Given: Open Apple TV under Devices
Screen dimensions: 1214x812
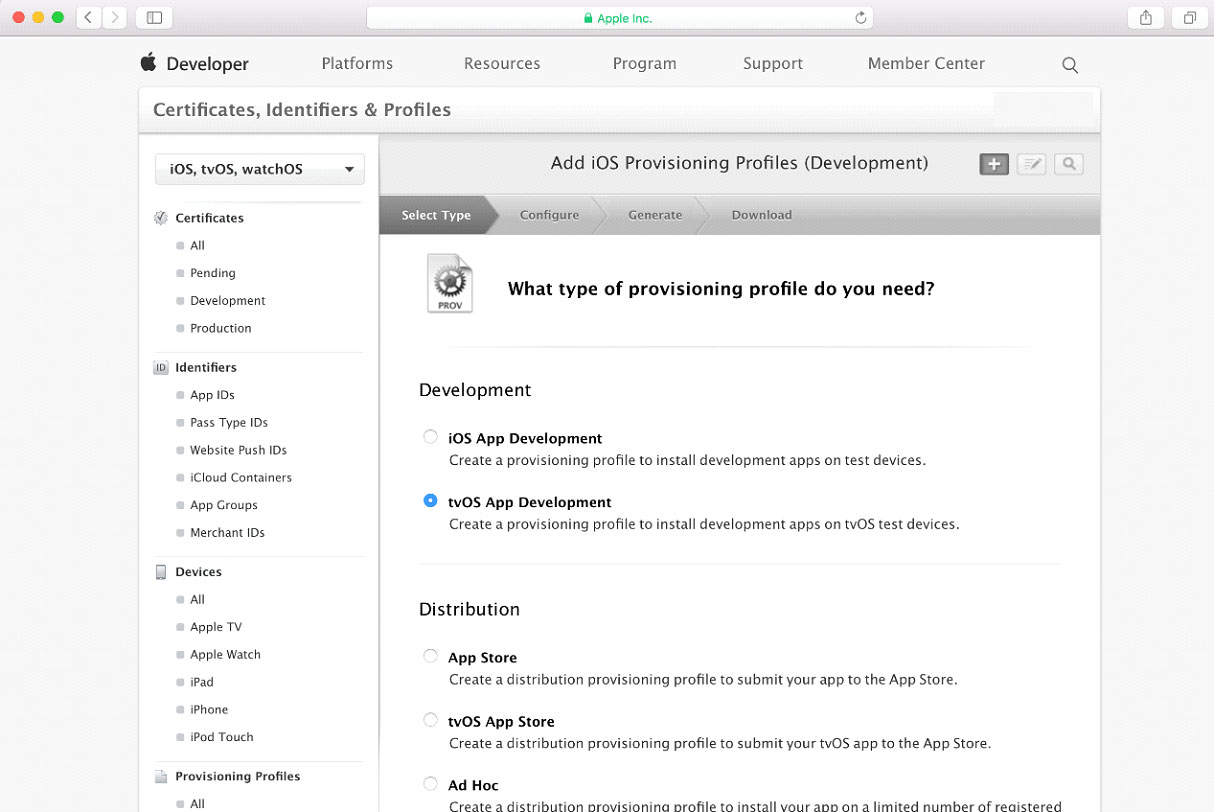Looking at the screenshot, I should pyautogui.click(x=216, y=627).
